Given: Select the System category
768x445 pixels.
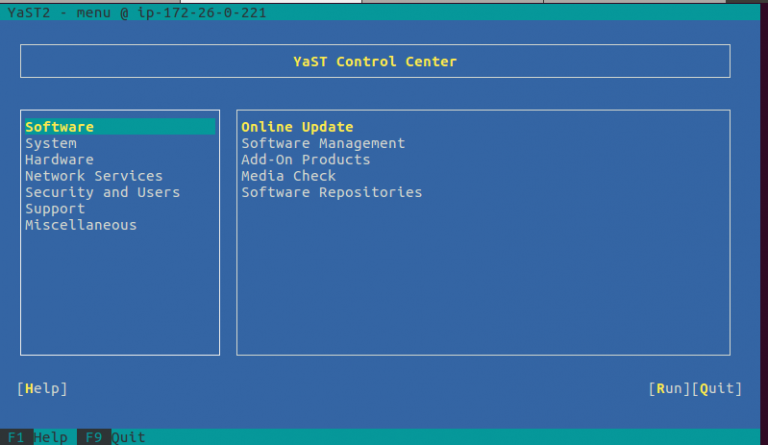Looking at the screenshot, I should (x=51, y=144).
